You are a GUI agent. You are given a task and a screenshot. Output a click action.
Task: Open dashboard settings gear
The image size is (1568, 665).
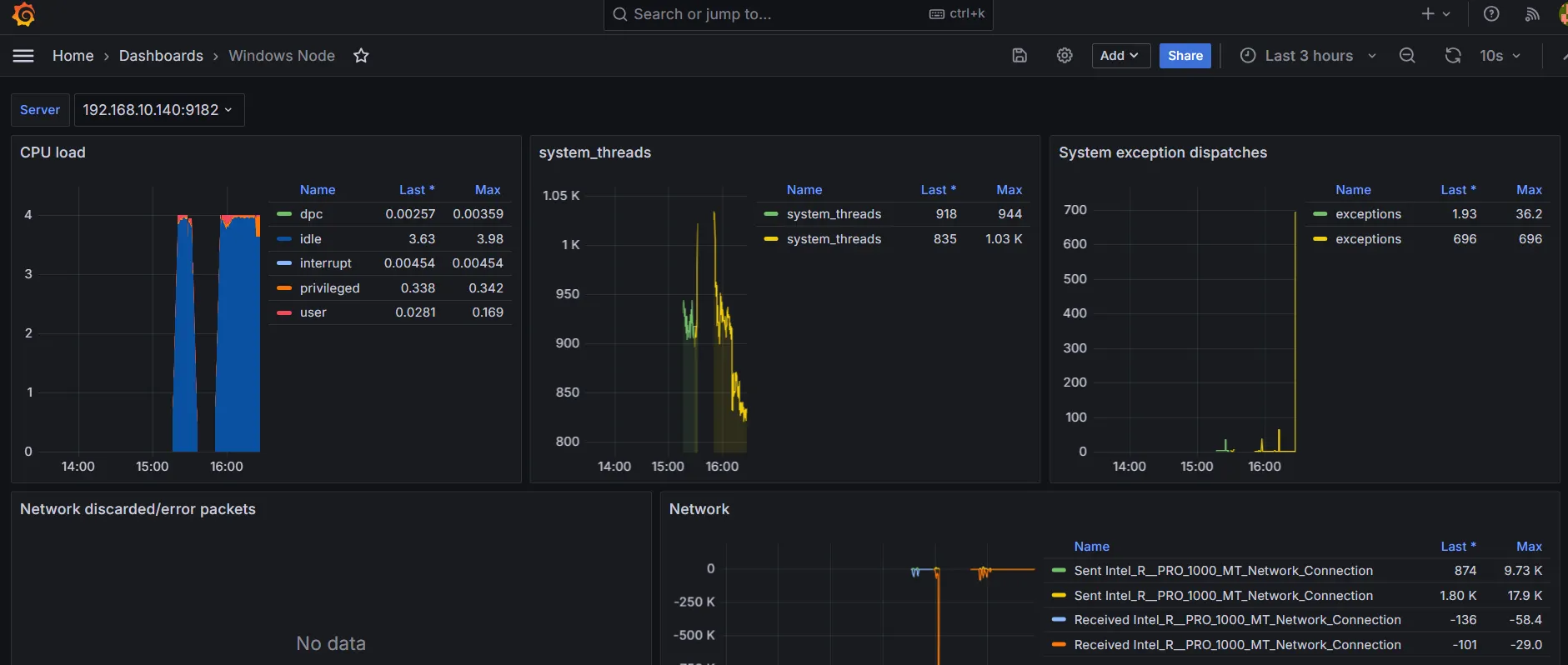(x=1065, y=56)
